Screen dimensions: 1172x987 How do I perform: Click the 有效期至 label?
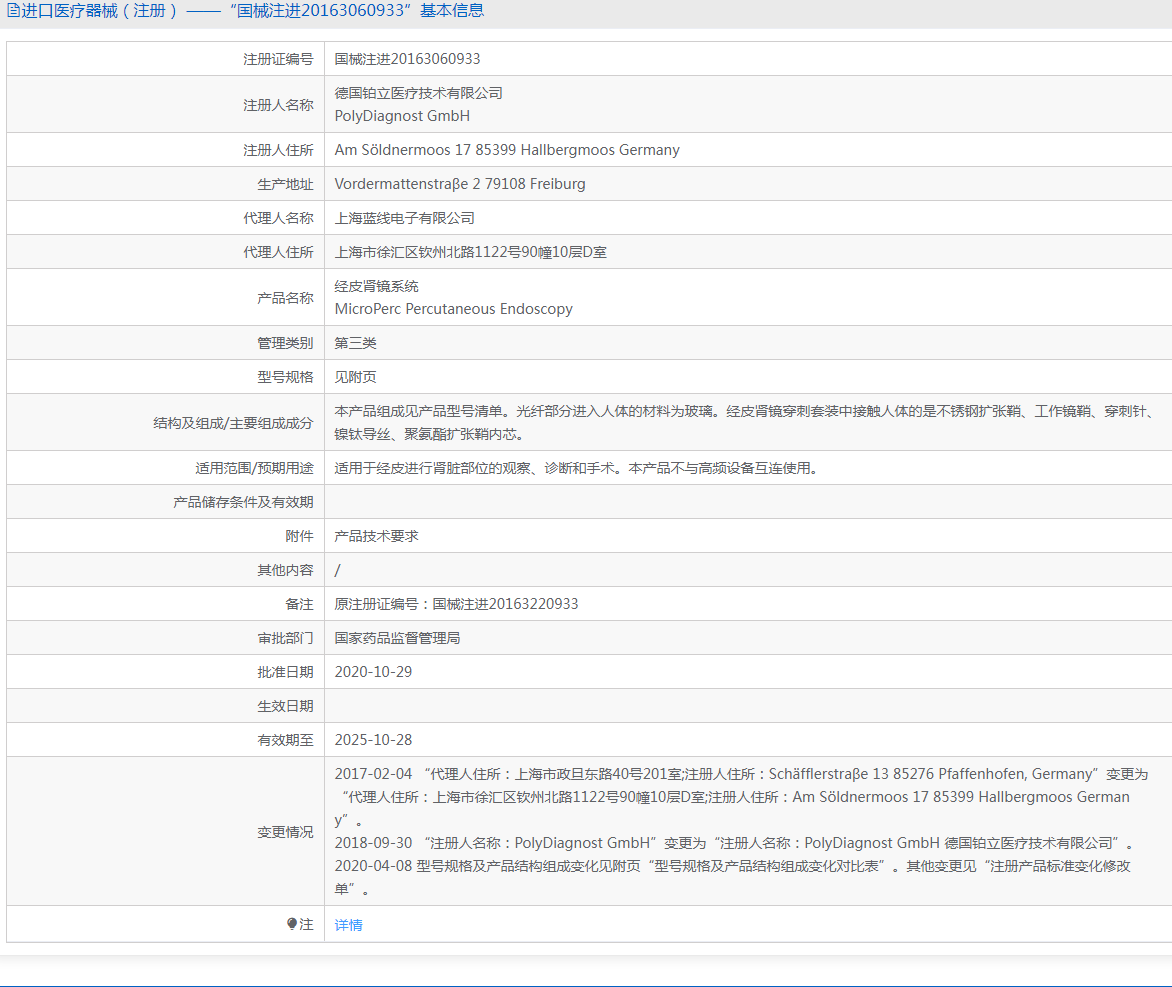pos(286,740)
